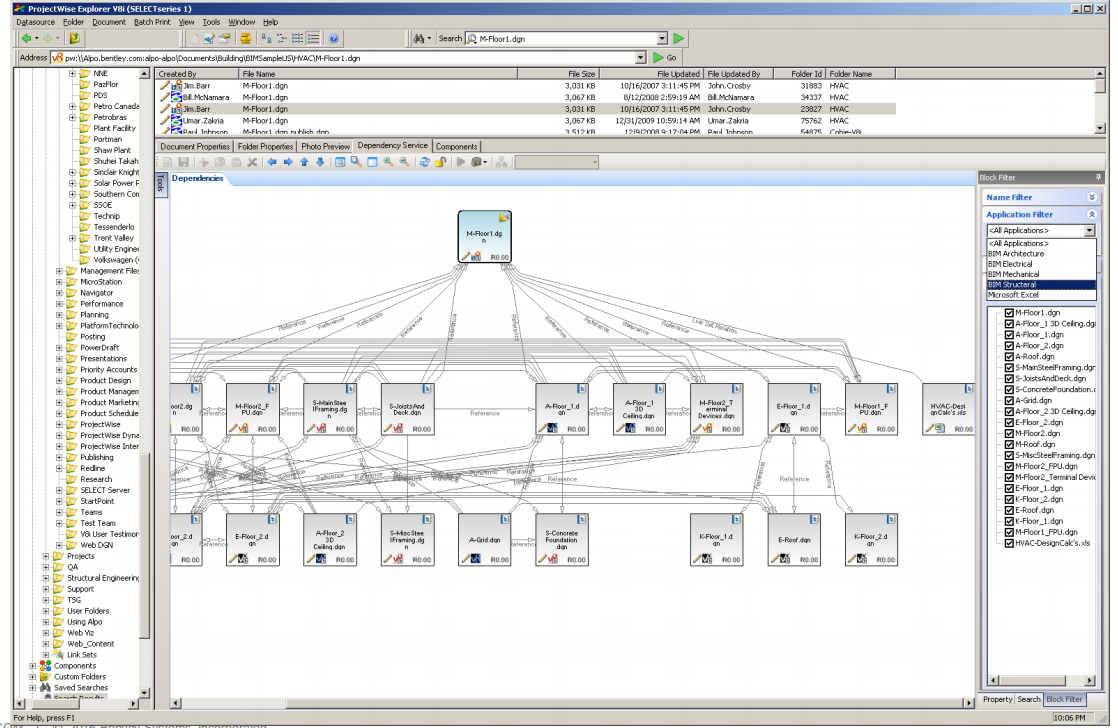Collapse the Application Filter section chevron
The width and height of the screenshot is (1118, 728).
point(1092,215)
